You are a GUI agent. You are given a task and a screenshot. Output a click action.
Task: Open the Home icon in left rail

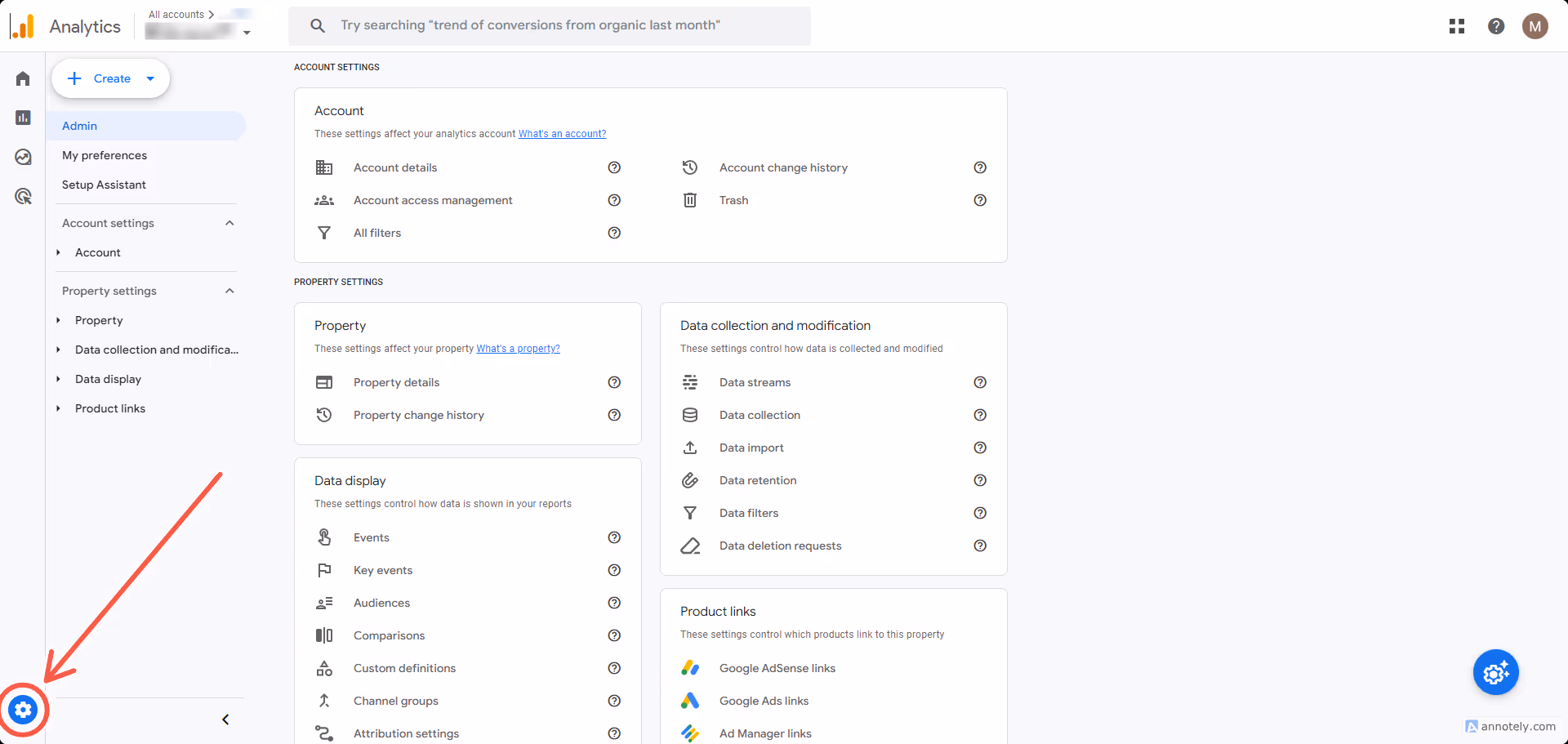[23, 78]
